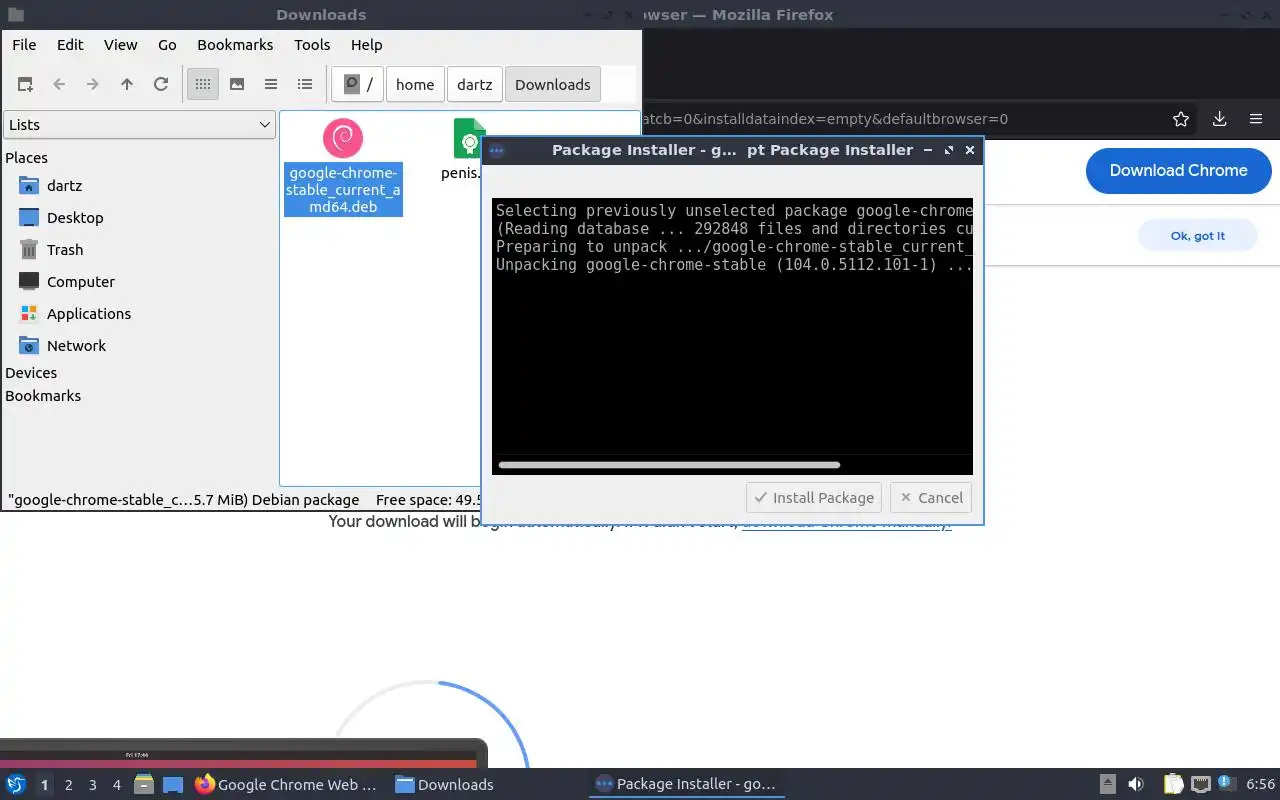This screenshot has width=1280, height=800.
Task: Switch to workspace 2
Action: (69, 785)
